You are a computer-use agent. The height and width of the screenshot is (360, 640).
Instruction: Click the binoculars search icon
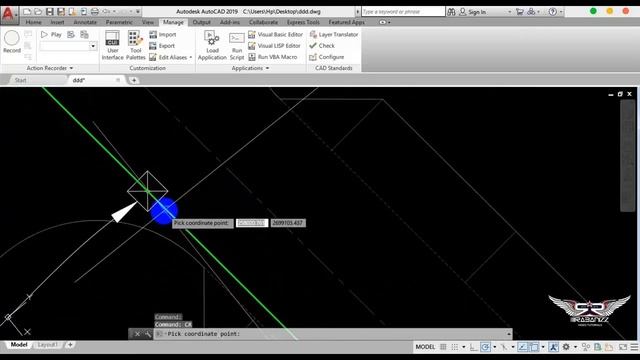pyautogui.click(x=451, y=12)
